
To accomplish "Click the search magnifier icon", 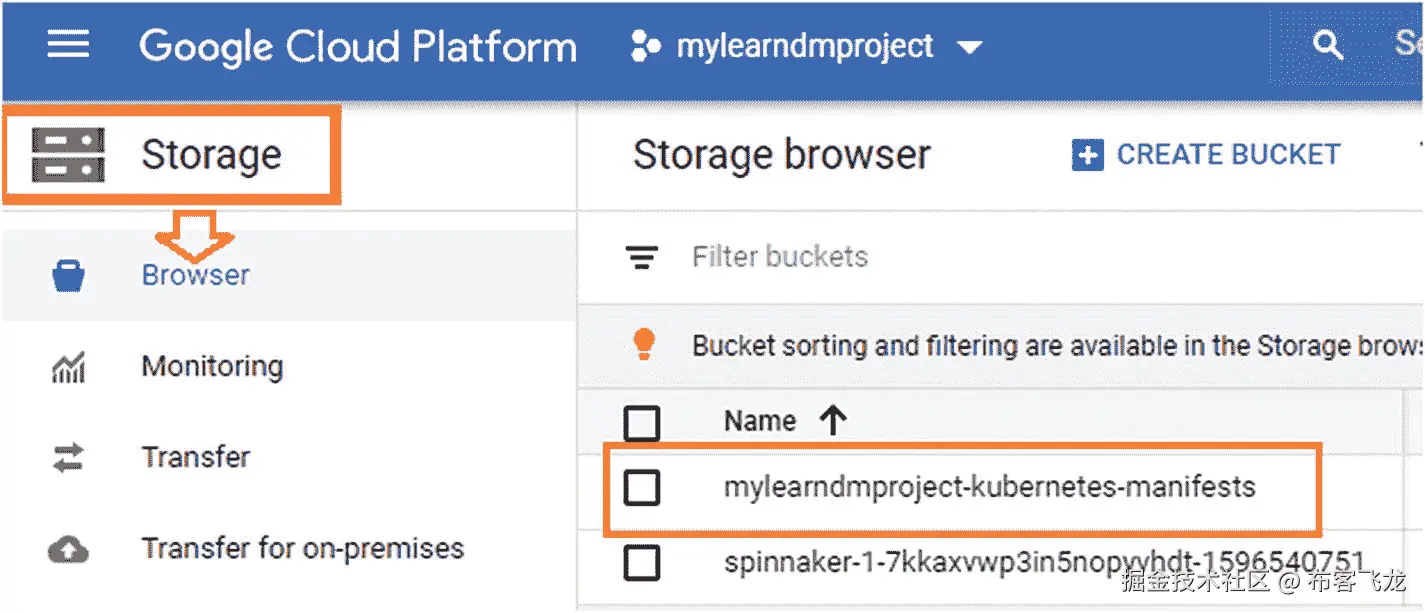I will [1327, 45].
